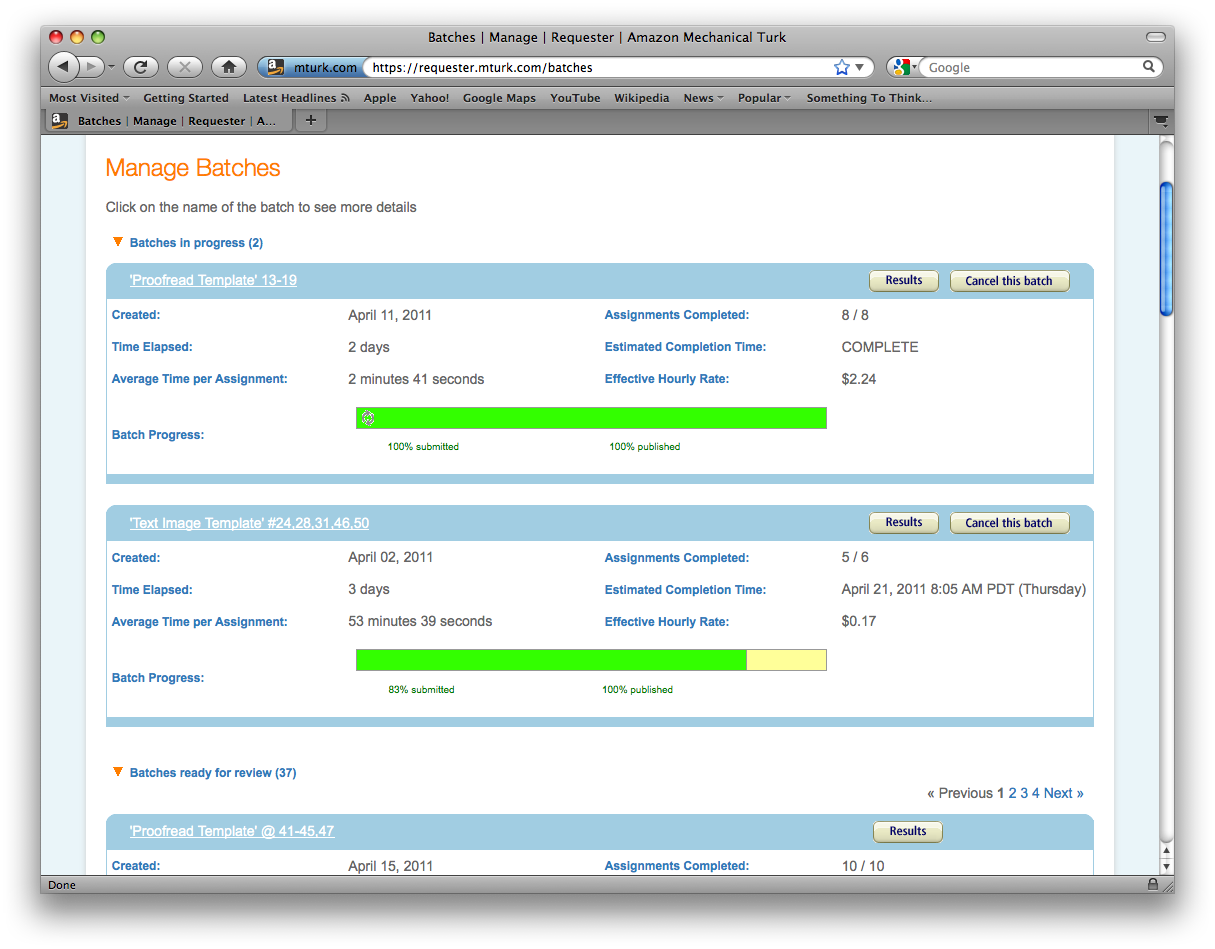Image resolution: width=1215 pixels, height=949 pixels.
Task: Open 'Text Image Template' #24,28,31,46,50 batch
Action: pyautogui.click(x=249, y=523)
